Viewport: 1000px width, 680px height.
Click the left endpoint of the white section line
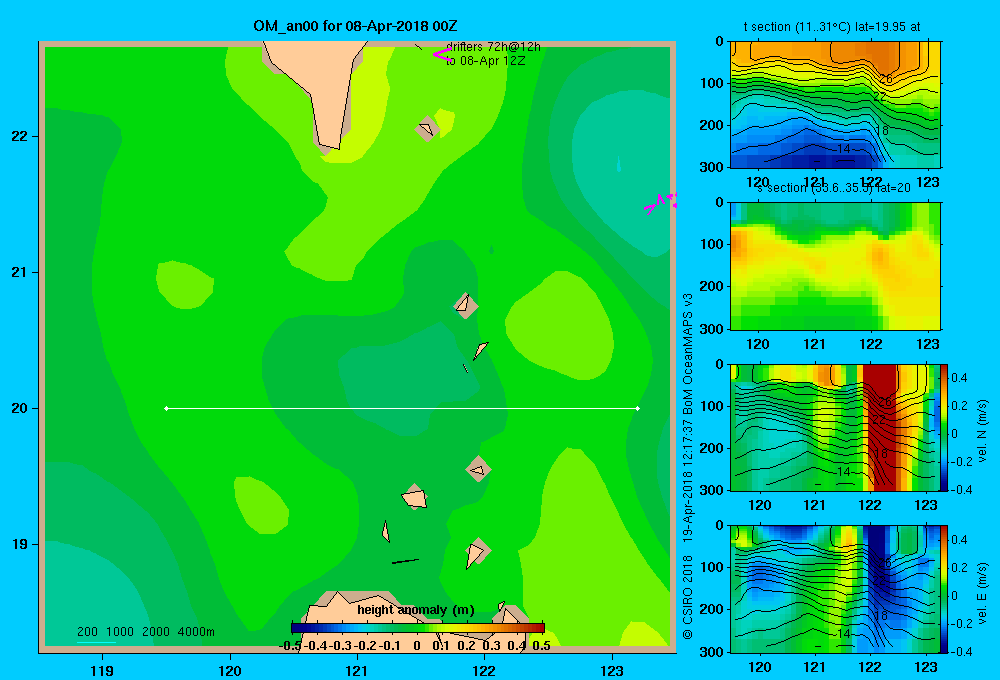coord(166,408)
